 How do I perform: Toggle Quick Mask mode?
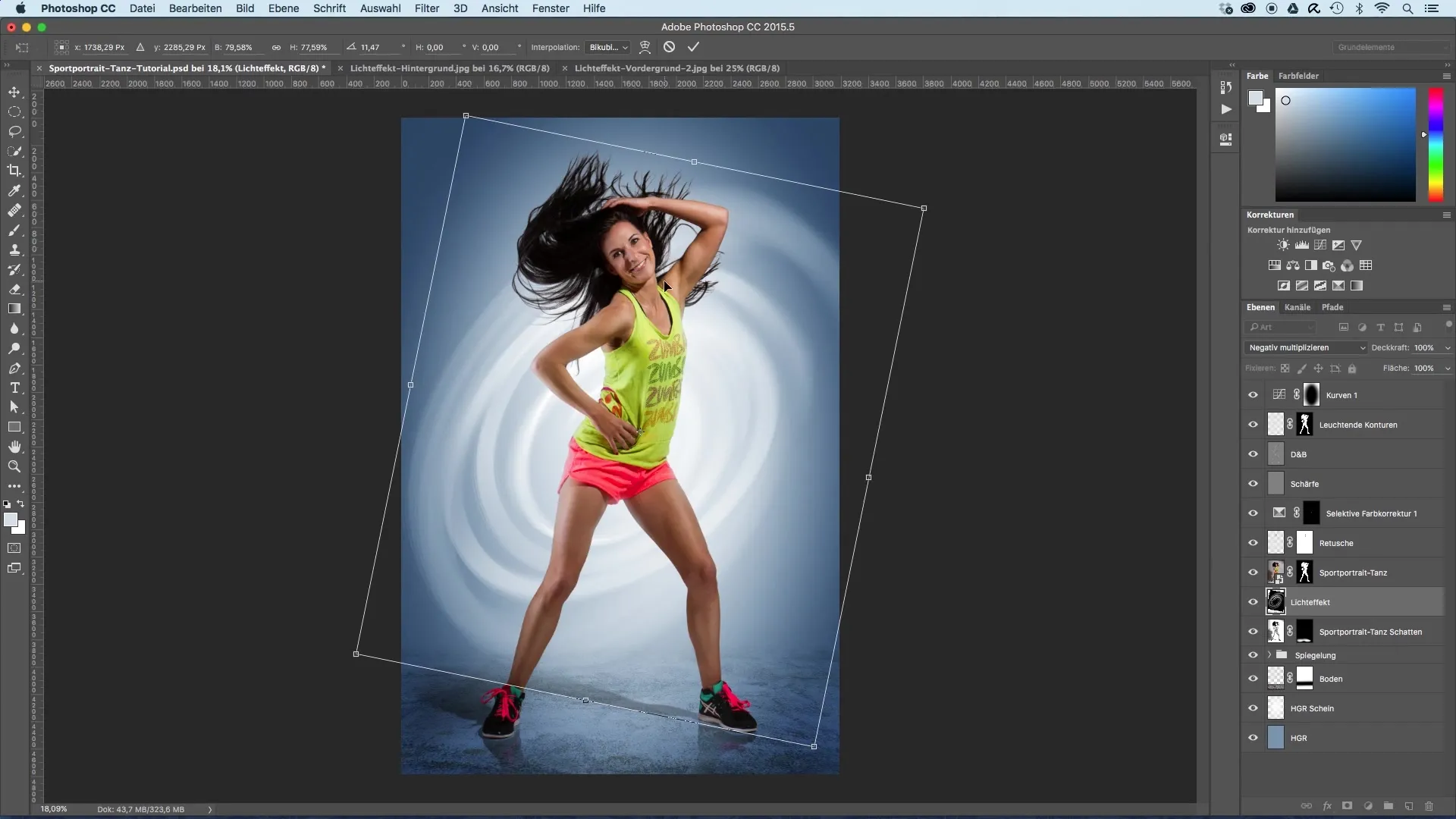pyautogui.click(x=14, y=548)
